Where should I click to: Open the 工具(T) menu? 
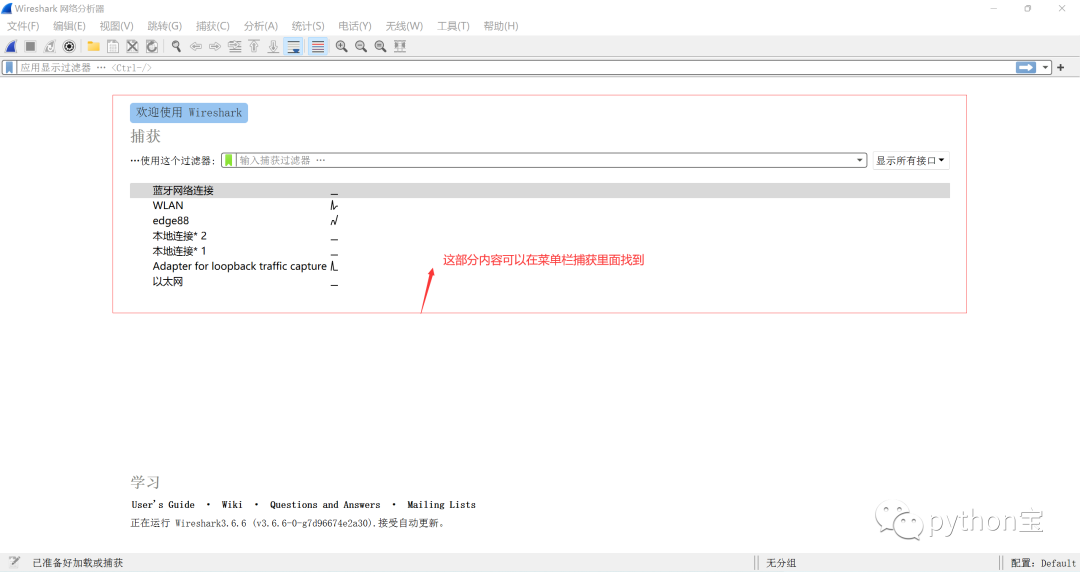click(453, 25)
